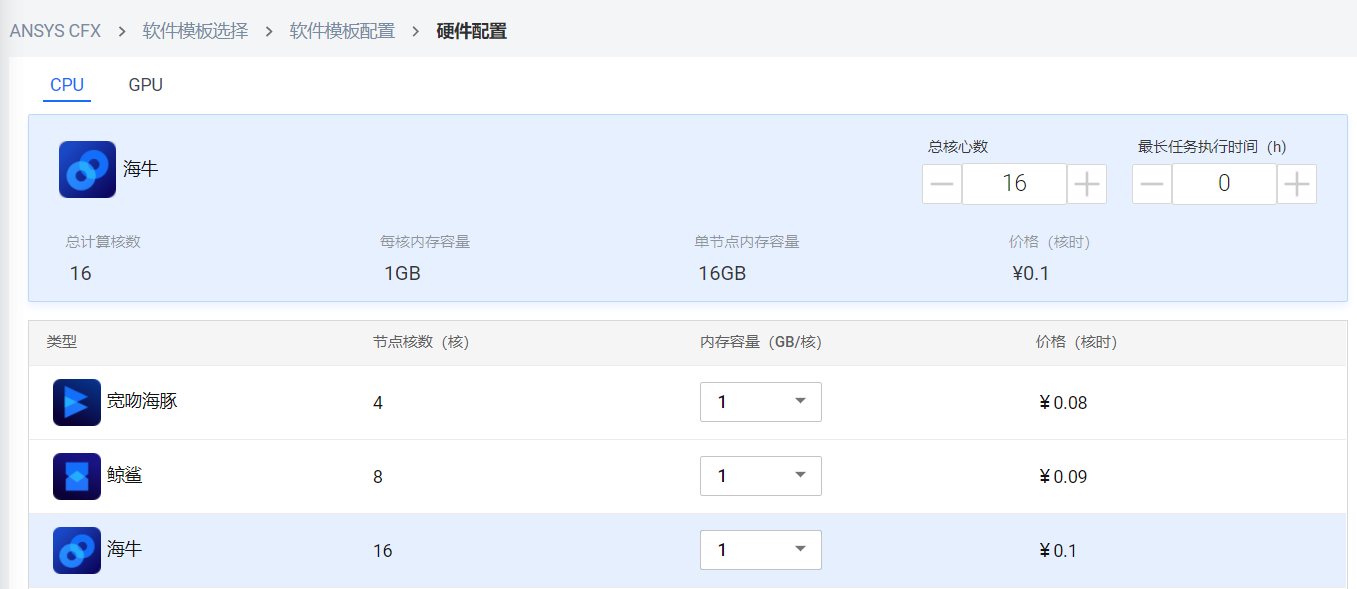Go to ANSYS CFX breadcrumb link

coord(55,31)
